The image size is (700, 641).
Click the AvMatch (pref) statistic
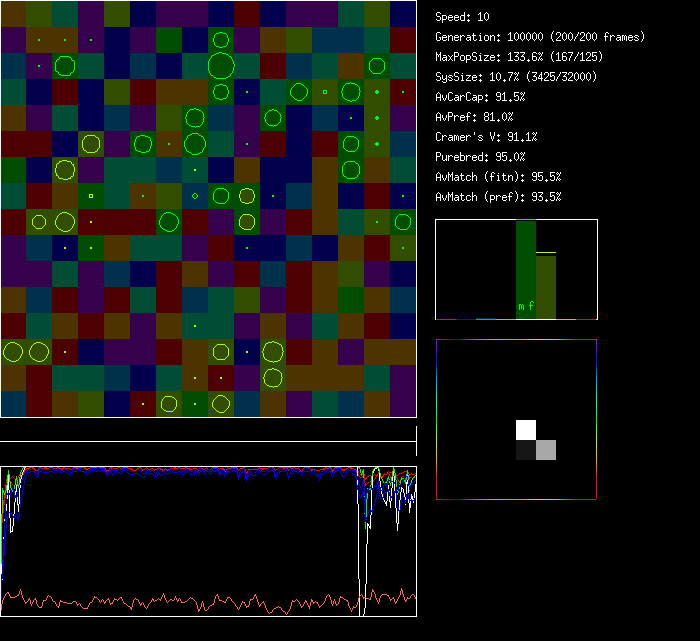(x=498, y=197)
